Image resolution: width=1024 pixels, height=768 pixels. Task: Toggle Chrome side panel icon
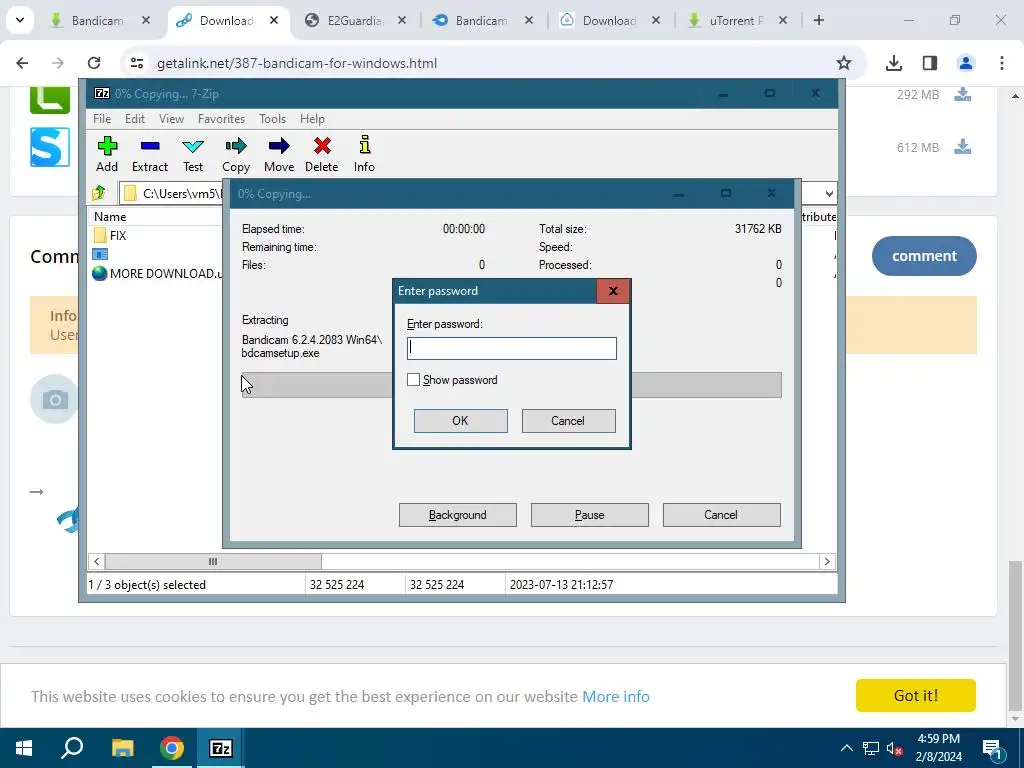(929, 63)
